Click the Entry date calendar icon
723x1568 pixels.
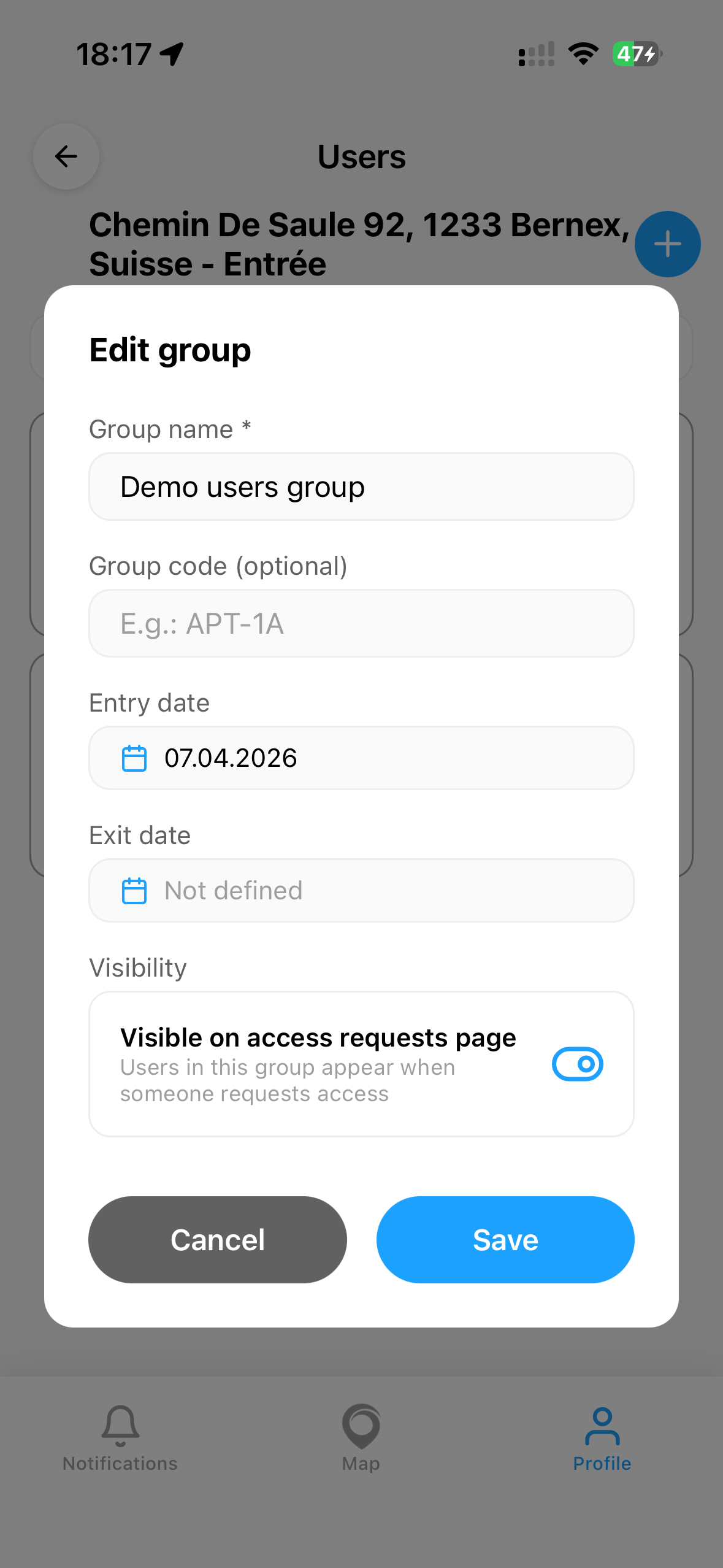pyautogui.click(x=134, y=758)
